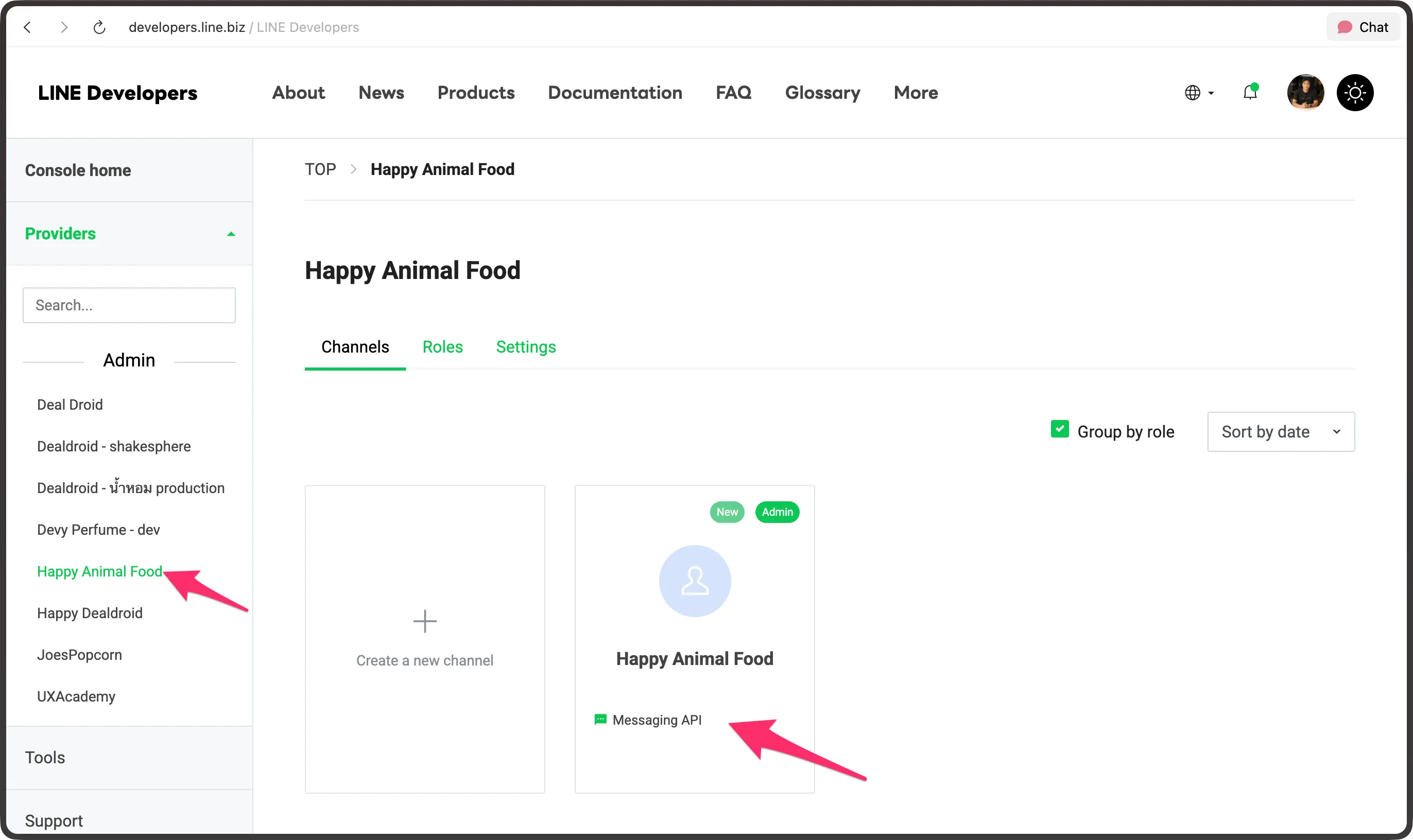Go to Console home
This screenshot has height=840, width=1413.
(78, 169)
